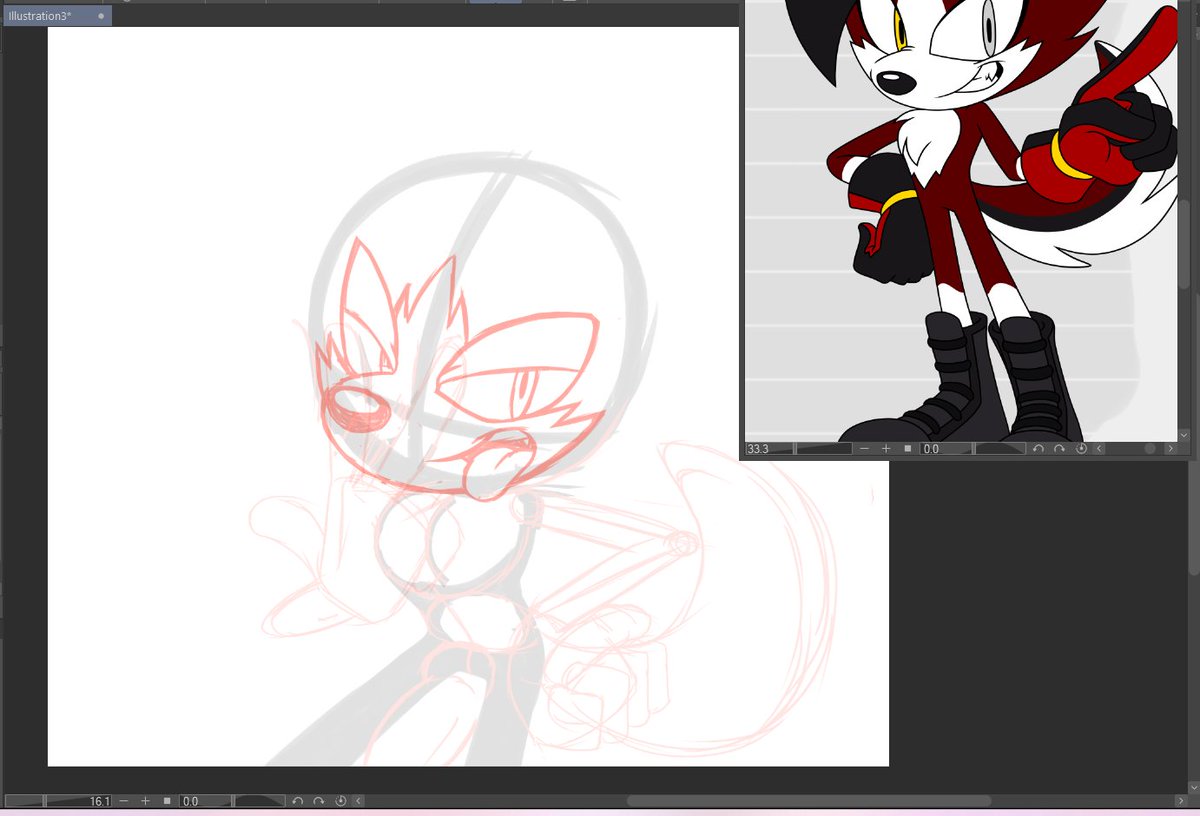Image resolution: width=1200 pixels, height=816 pixels.
Task: Click the sub view vertical scrollbar down arrow
Action: (1185, 435)
